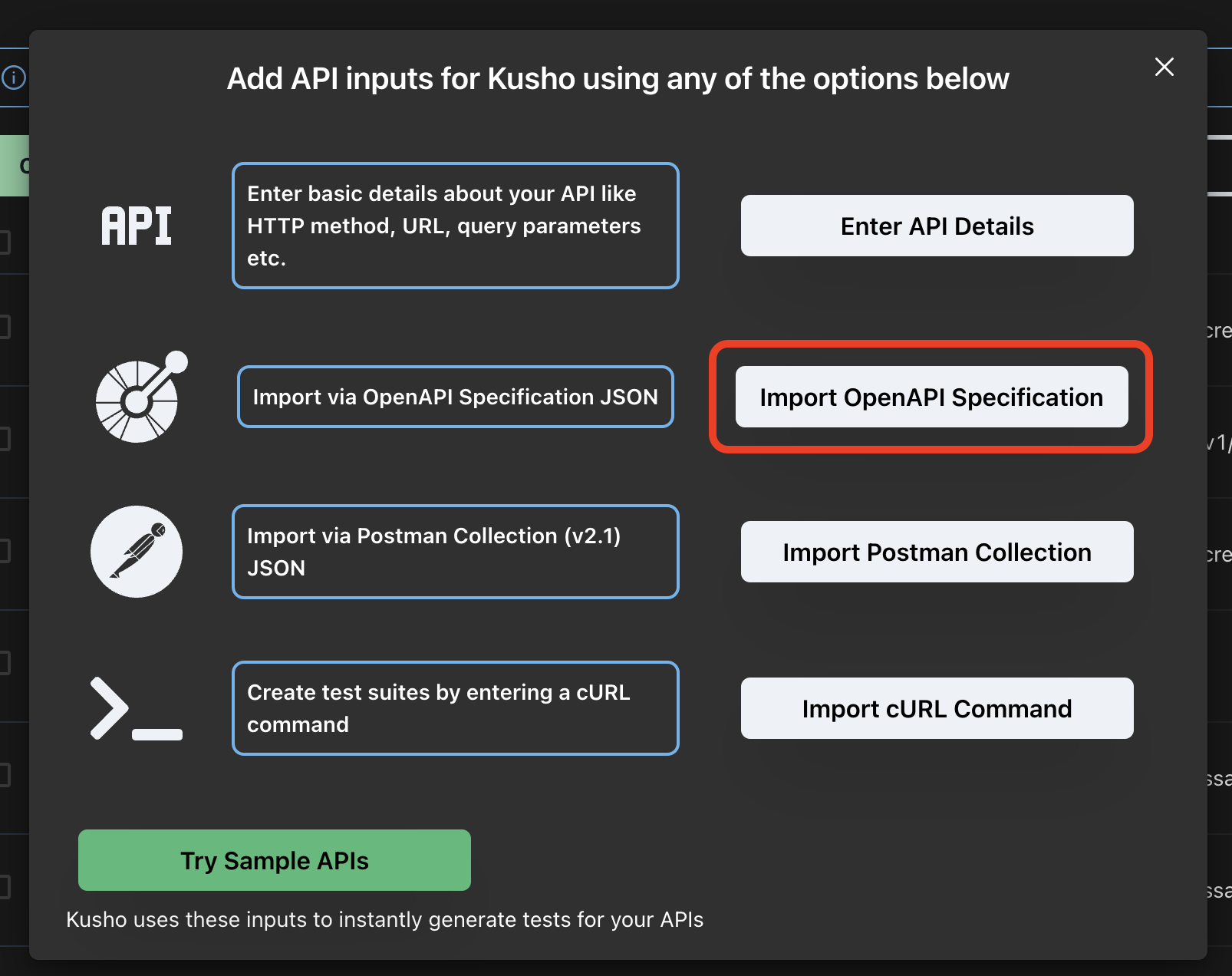The height and width of the screenshot is (976, 1232).
Task: Click the terminal prompt cURL icon
Action: (137, 708)
